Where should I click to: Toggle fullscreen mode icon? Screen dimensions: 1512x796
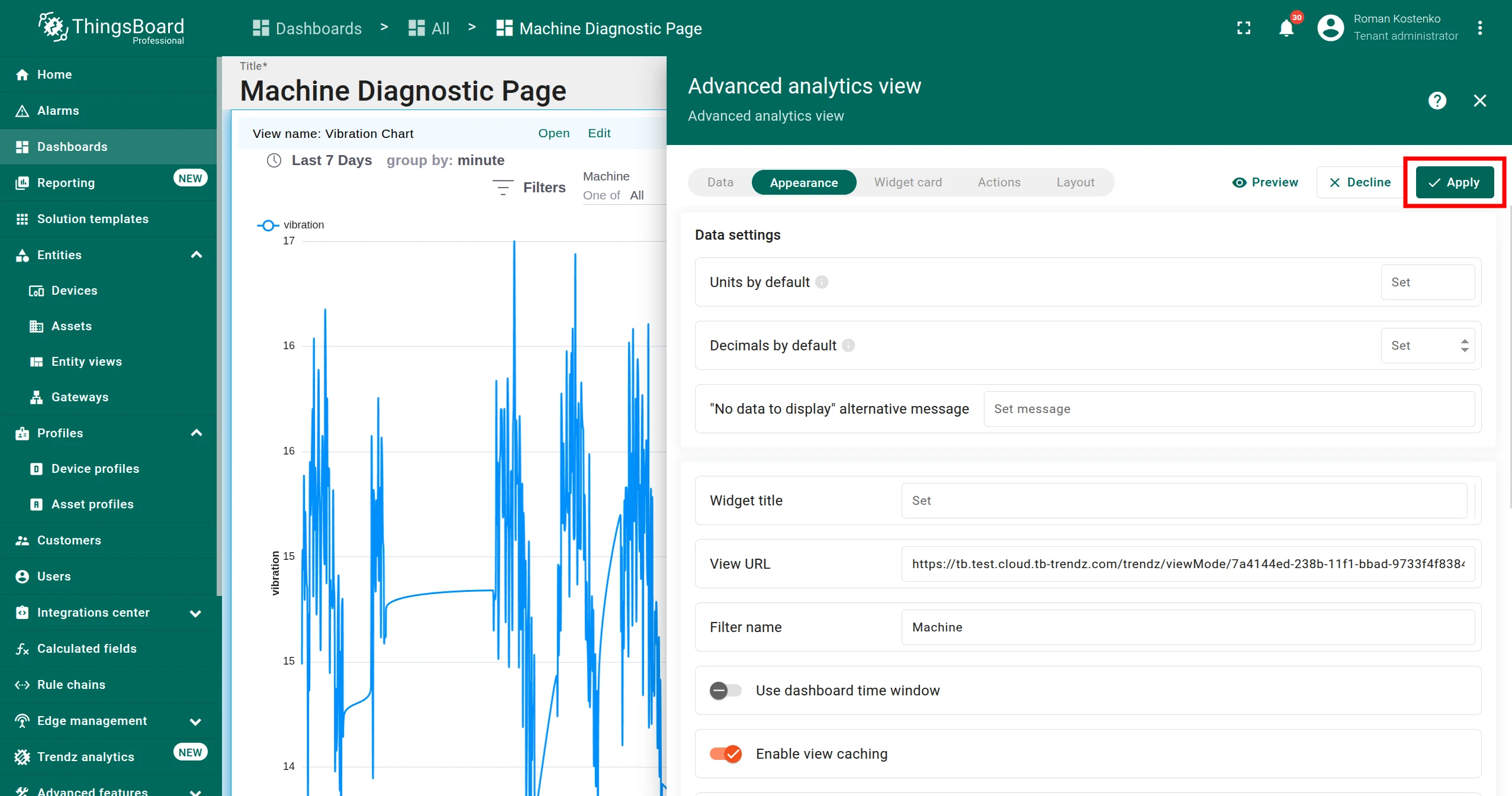point(1244,28)
